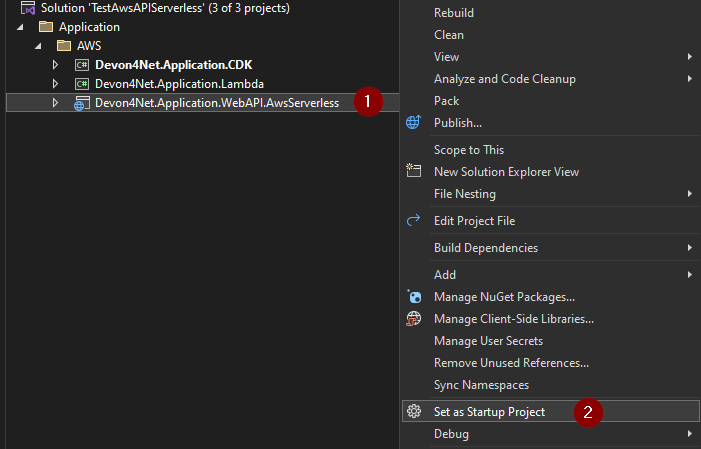The image size is (701, 449).
Task: Choose Sync Namespaces
Action: 481,385
